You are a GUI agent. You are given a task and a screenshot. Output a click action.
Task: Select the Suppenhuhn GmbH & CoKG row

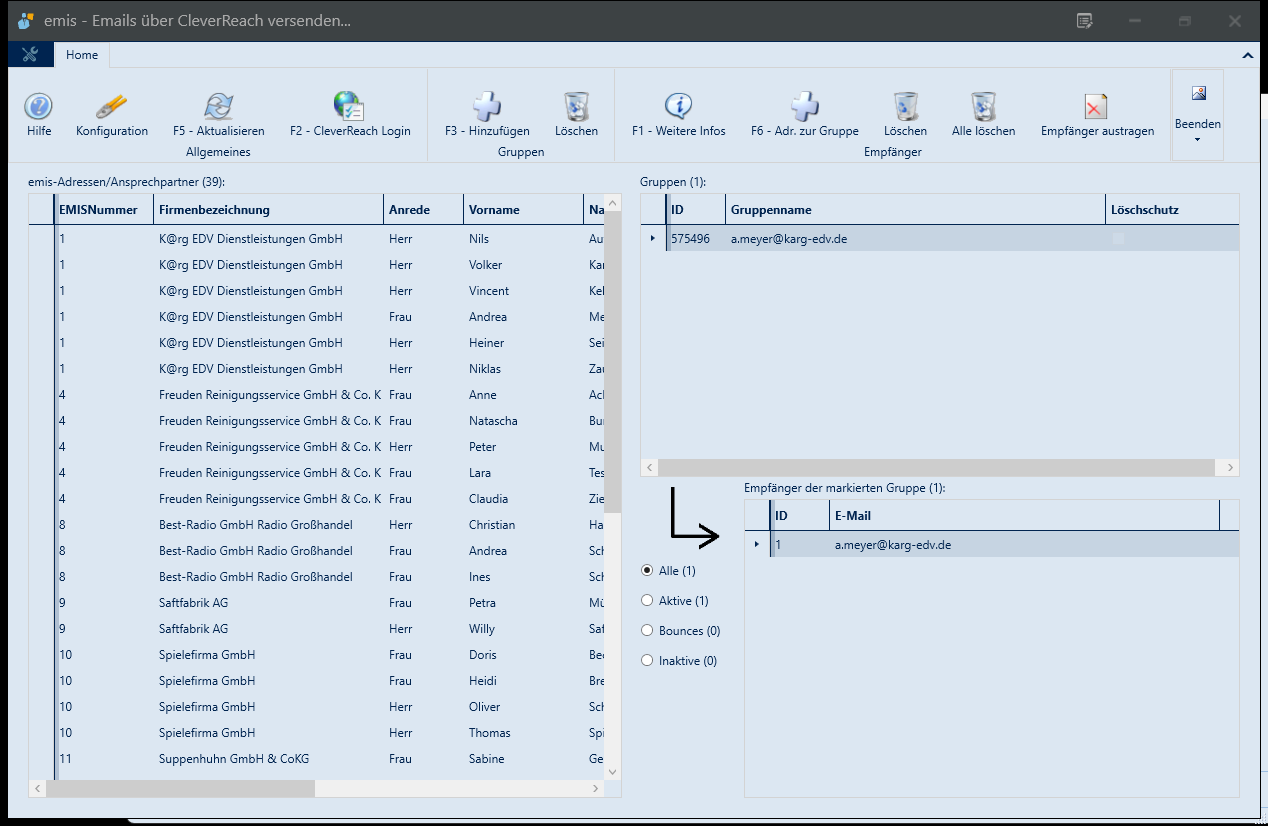tap(317, 759)
